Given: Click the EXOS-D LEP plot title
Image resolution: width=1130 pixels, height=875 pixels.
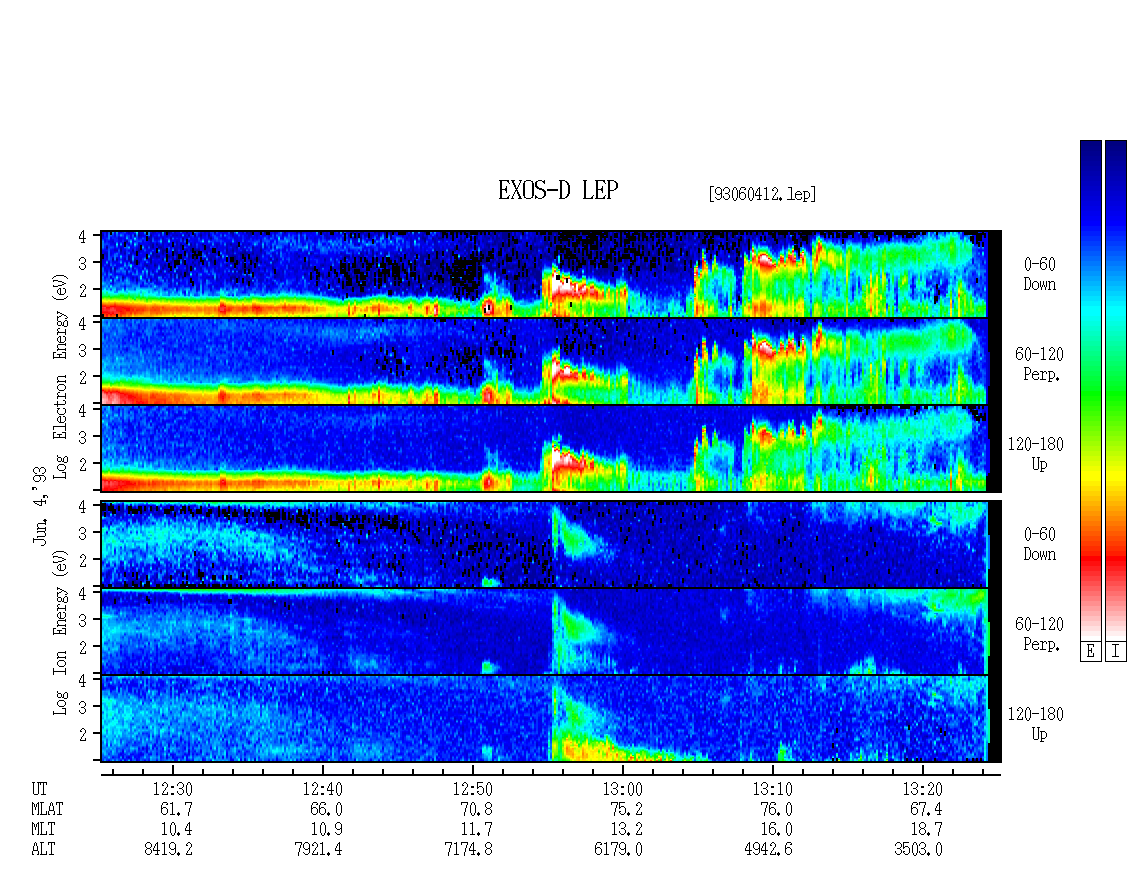Looking at the screenshot, I should [558, 190].
